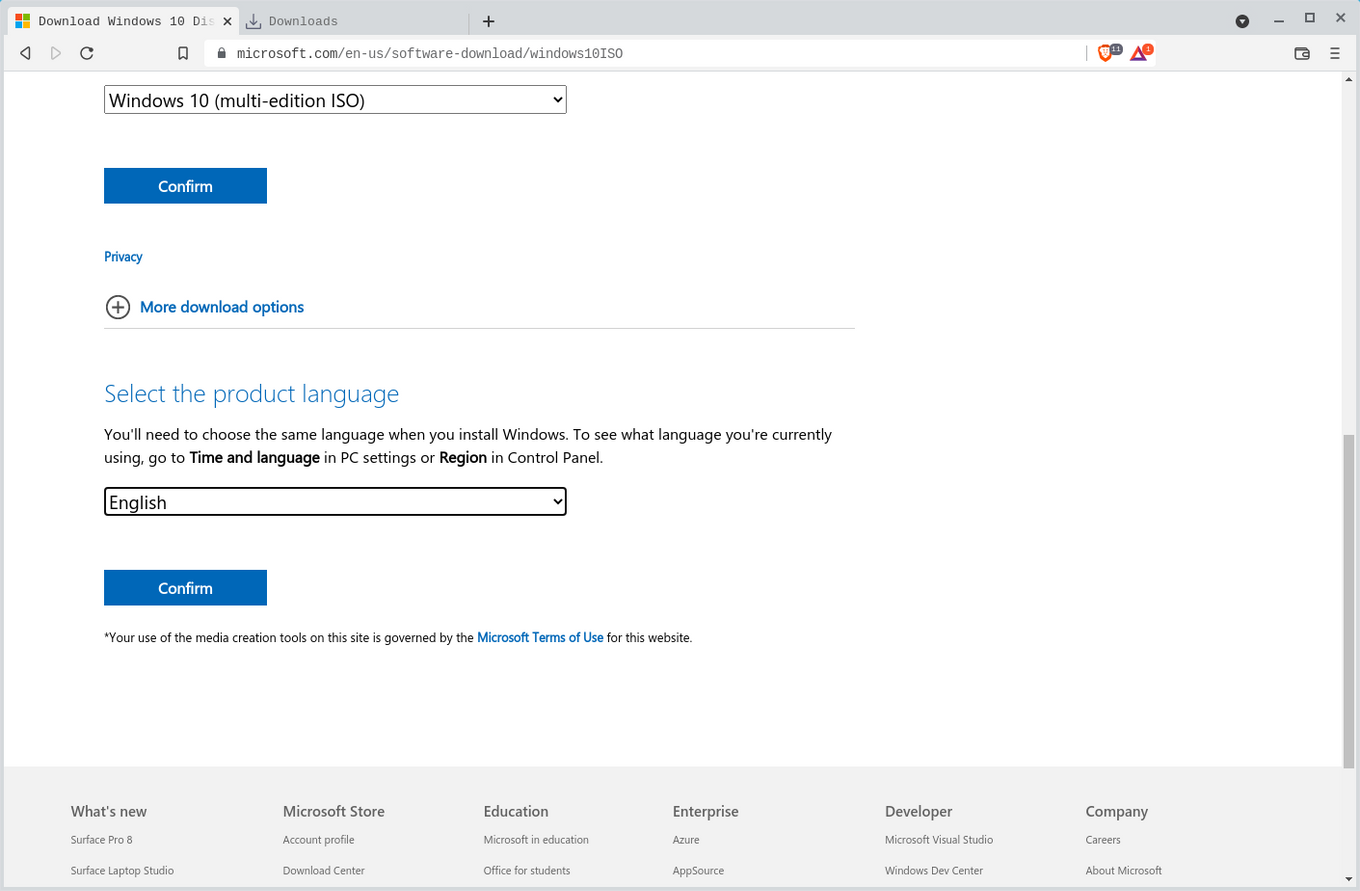
Task: Open the English product language dropdown
Action: pos(335,502)
